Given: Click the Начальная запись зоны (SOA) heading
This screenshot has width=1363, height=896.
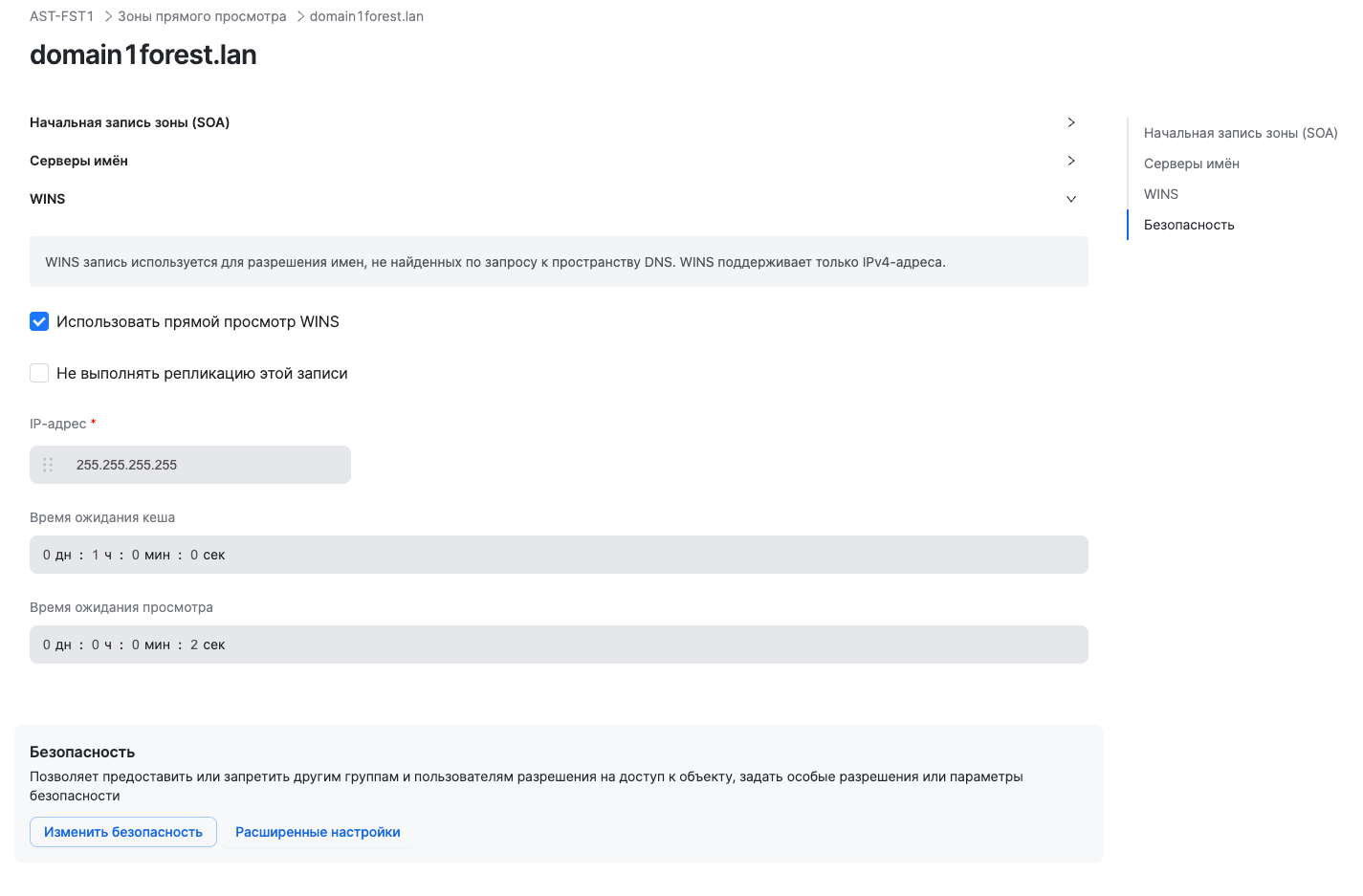Looking at the screenshot, I should point(129,122).
